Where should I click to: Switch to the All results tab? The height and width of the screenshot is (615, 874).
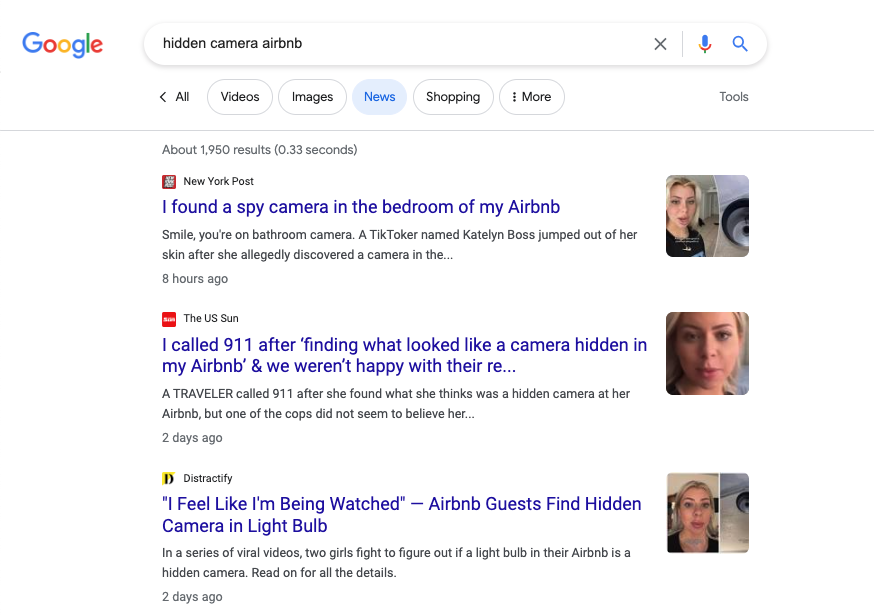182,97
